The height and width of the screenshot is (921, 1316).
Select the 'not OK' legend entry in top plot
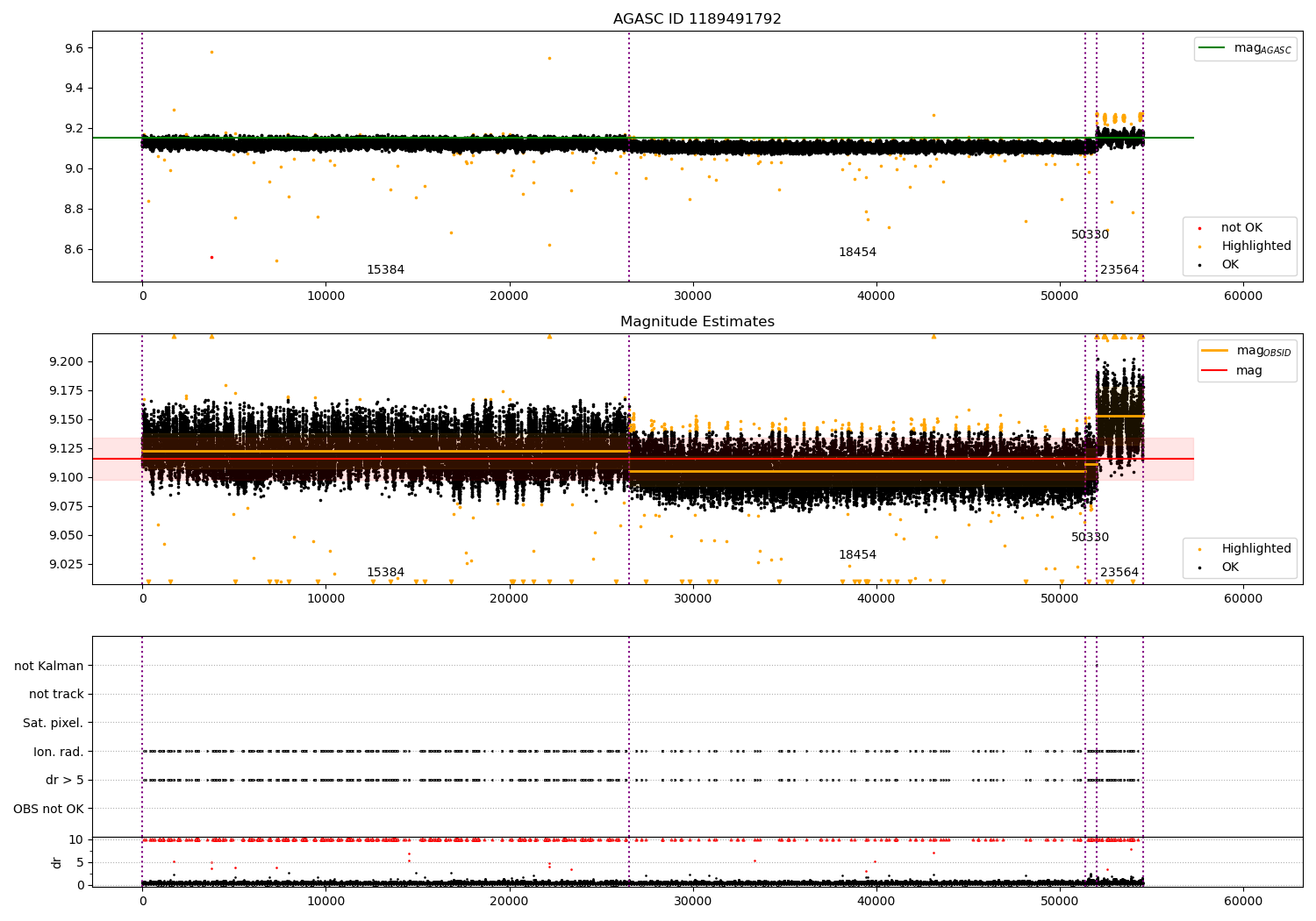click(x=1241, y=228)
